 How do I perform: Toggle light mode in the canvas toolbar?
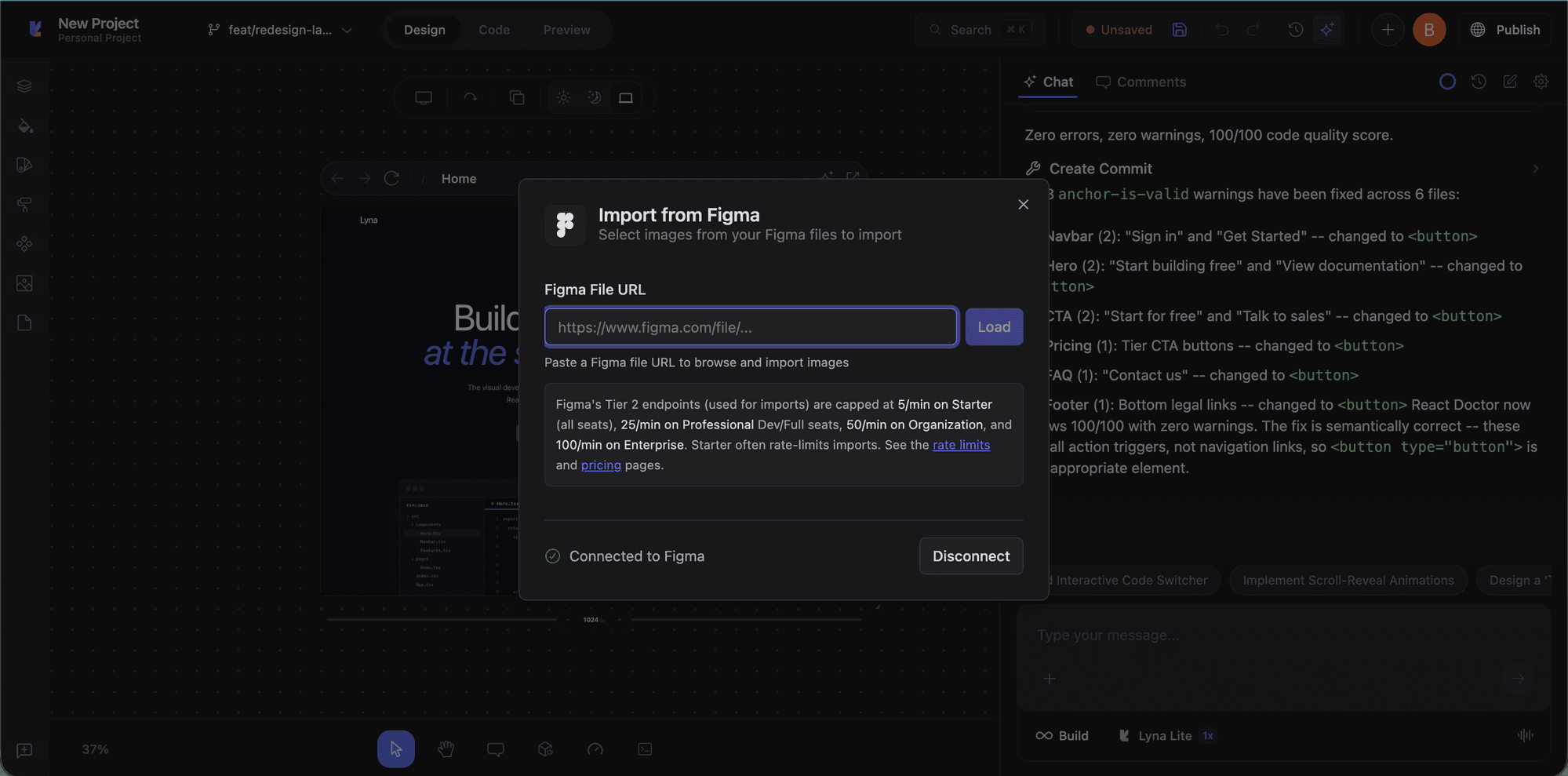[562, 97]
